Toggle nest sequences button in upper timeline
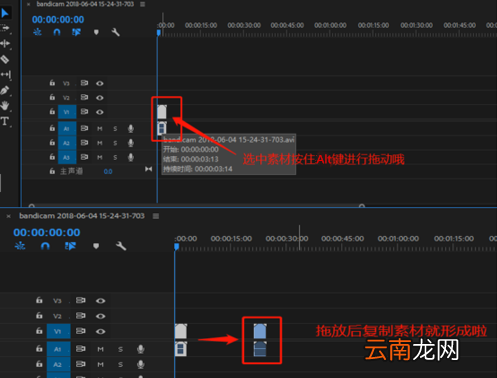The height and width of the screenshot is (378, 497). [37, 32]
